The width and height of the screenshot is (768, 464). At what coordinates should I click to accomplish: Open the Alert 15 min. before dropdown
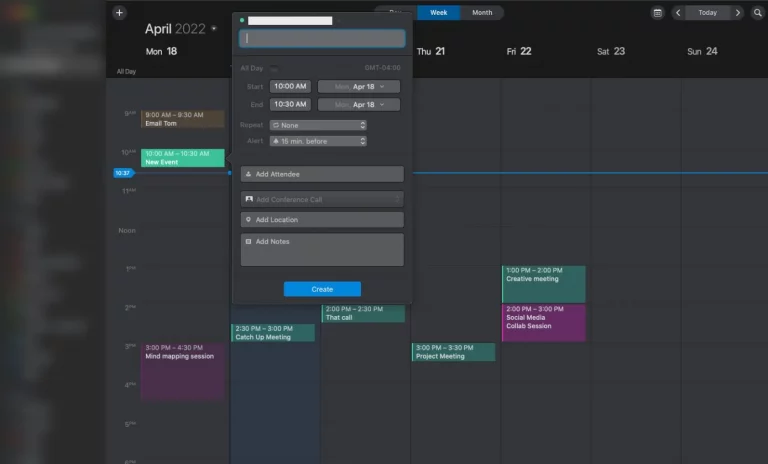pyautogui.click(x=318, y=141)
